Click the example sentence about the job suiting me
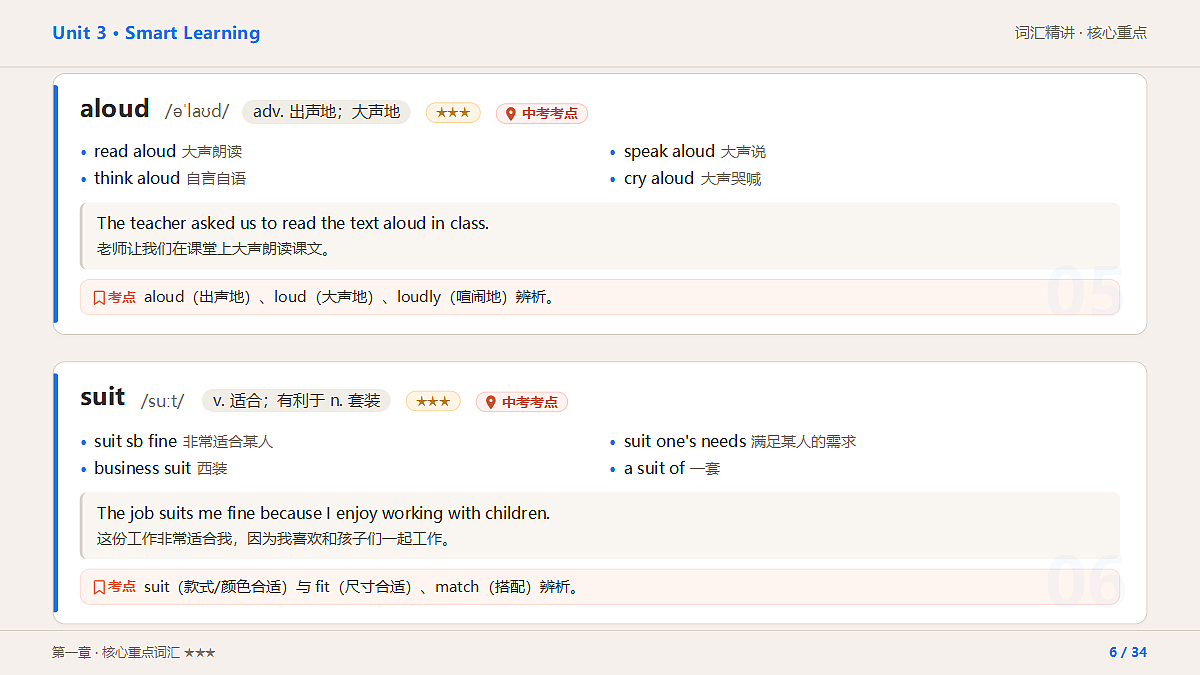The width and height of the screenshot is (1200, 675). [x=323, y=514]
